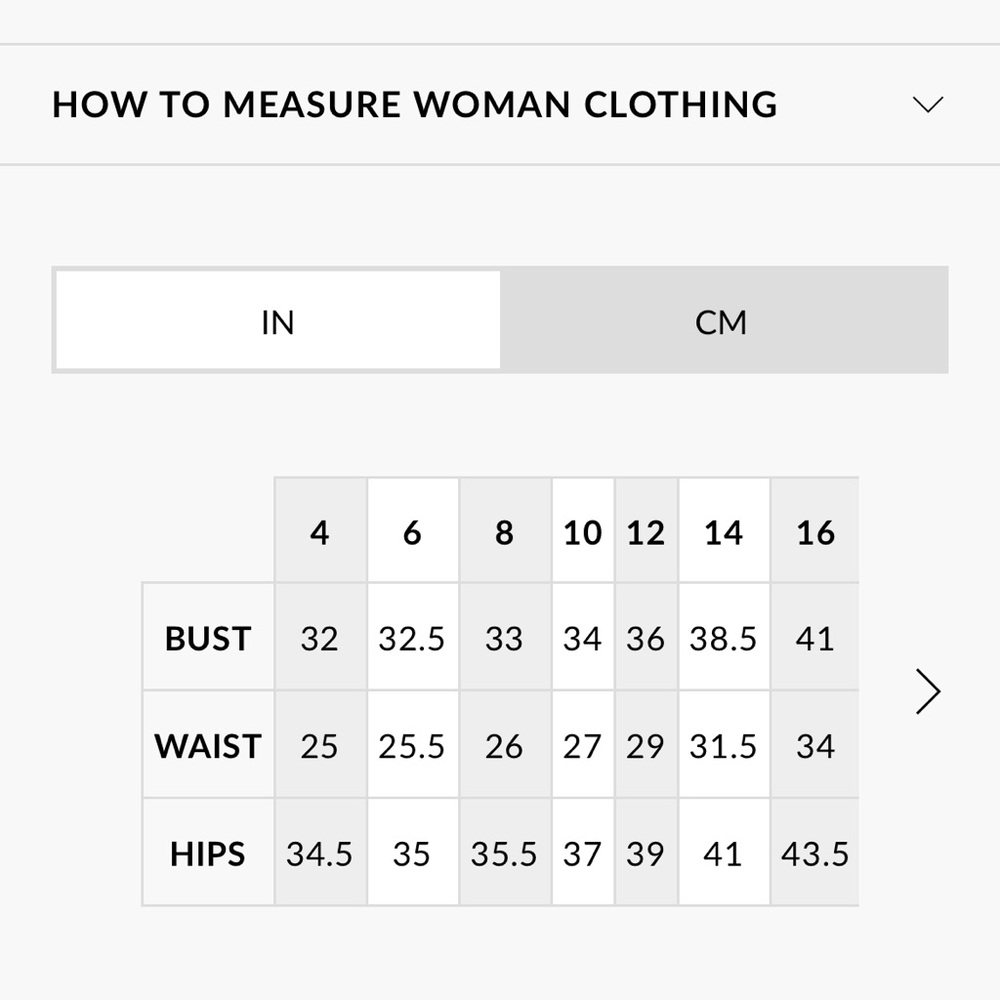Click the WAIST row label
Image resolution: width=1000 pixels, height=1000 pixels.
click(x=208, y=746)
